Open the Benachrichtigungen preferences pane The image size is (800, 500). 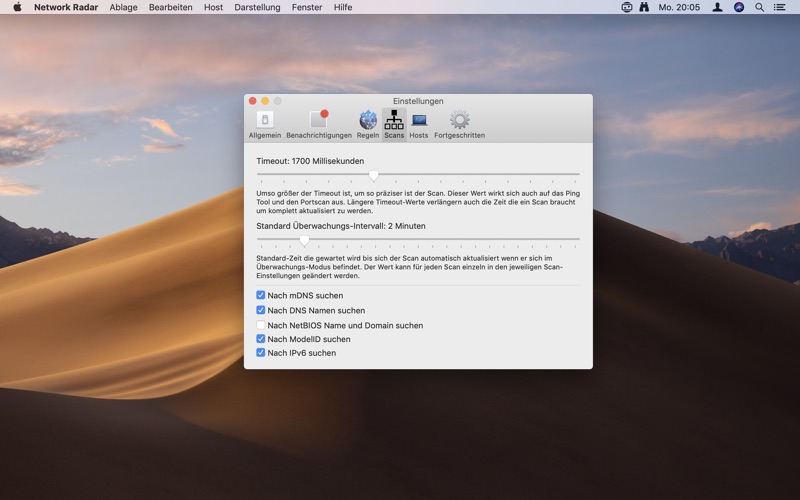point(319,124)
